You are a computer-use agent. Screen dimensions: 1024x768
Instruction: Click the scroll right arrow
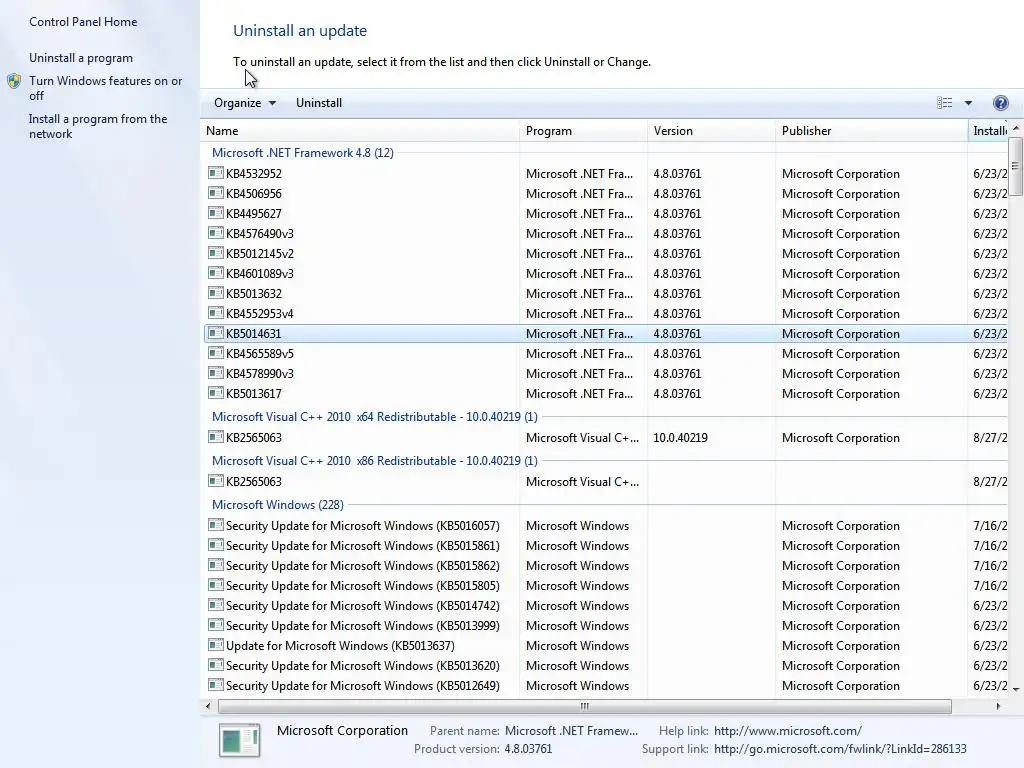(998, 706)
